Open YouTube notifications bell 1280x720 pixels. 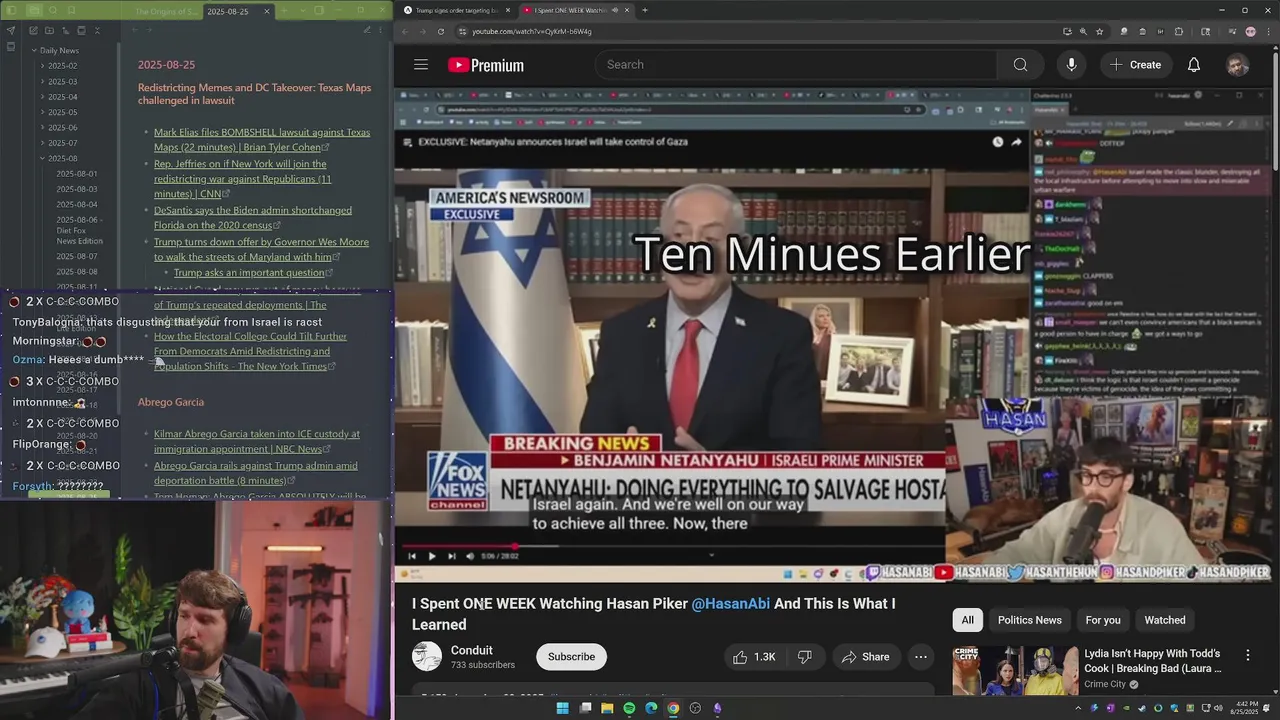click(x=1194, y=65)
